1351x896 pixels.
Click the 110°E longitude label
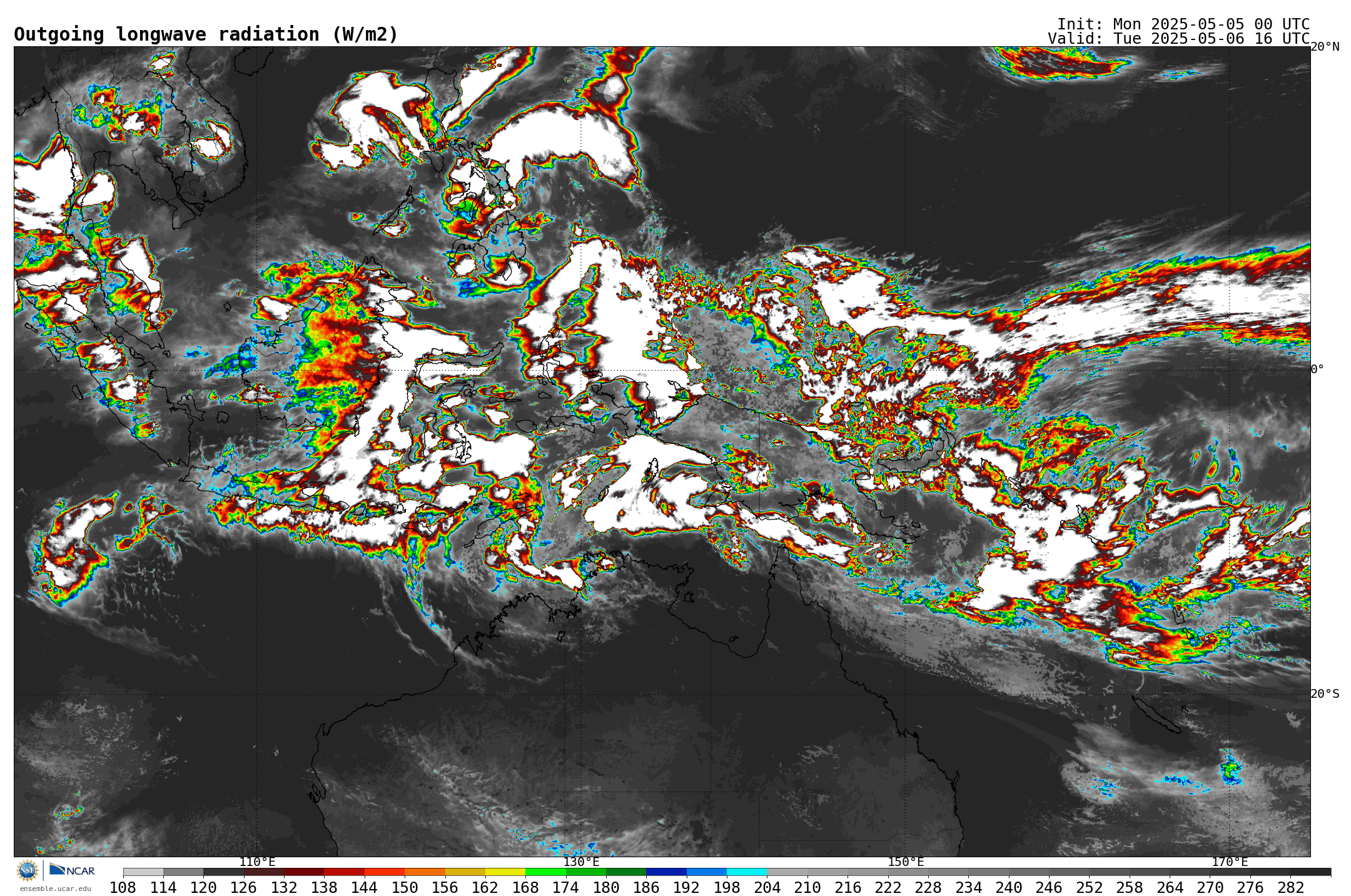pos(257,862)
